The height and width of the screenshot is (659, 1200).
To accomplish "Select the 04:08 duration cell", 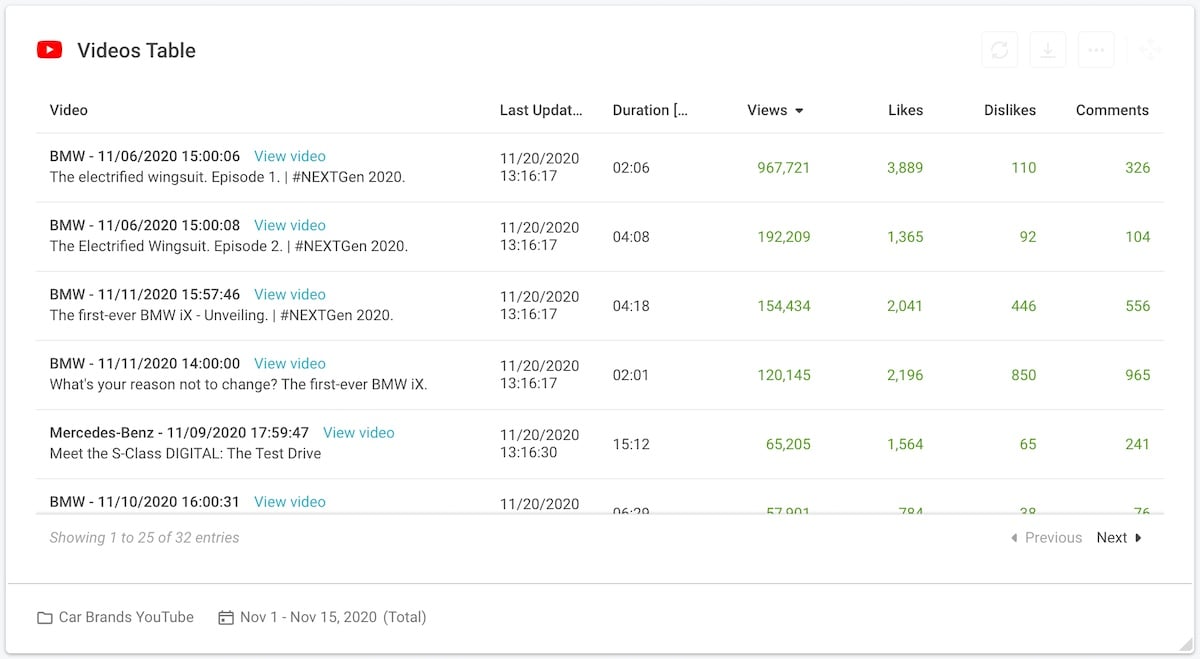I will pyautogui.click(x=631, y=236).
